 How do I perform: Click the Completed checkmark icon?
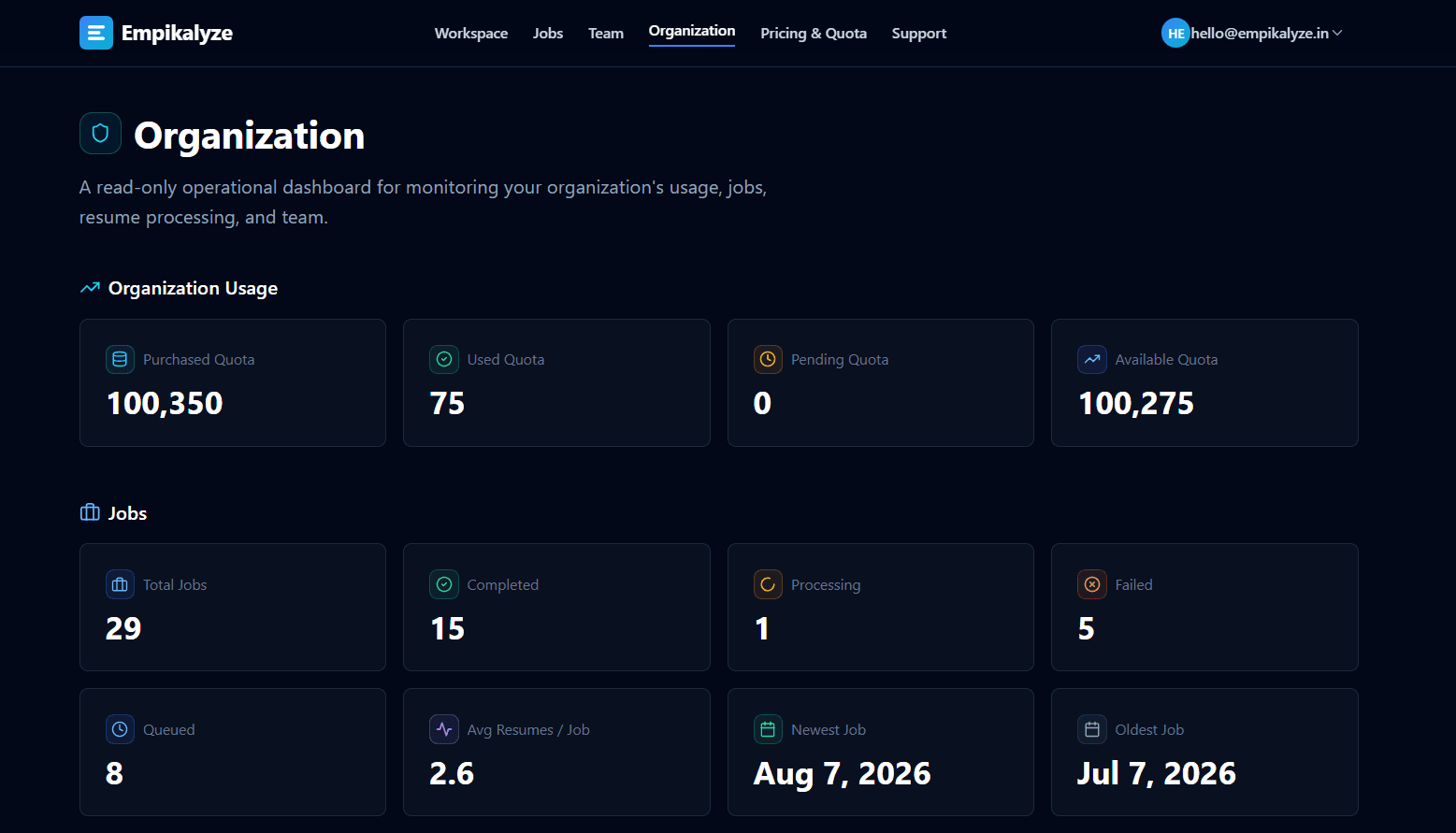tap(444, 584)
